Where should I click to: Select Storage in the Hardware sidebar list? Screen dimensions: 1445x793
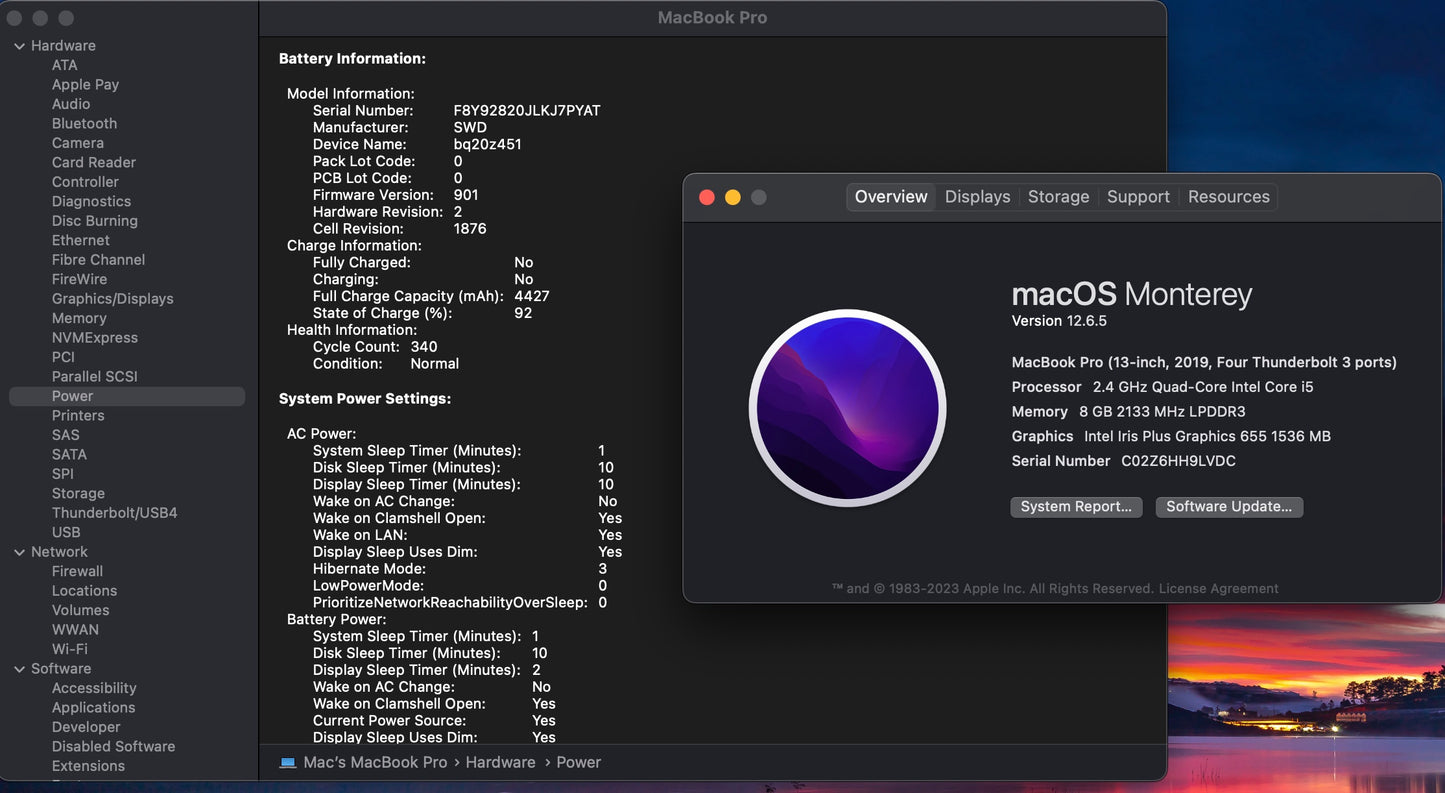pyautogui.click(x=78, y=494)
